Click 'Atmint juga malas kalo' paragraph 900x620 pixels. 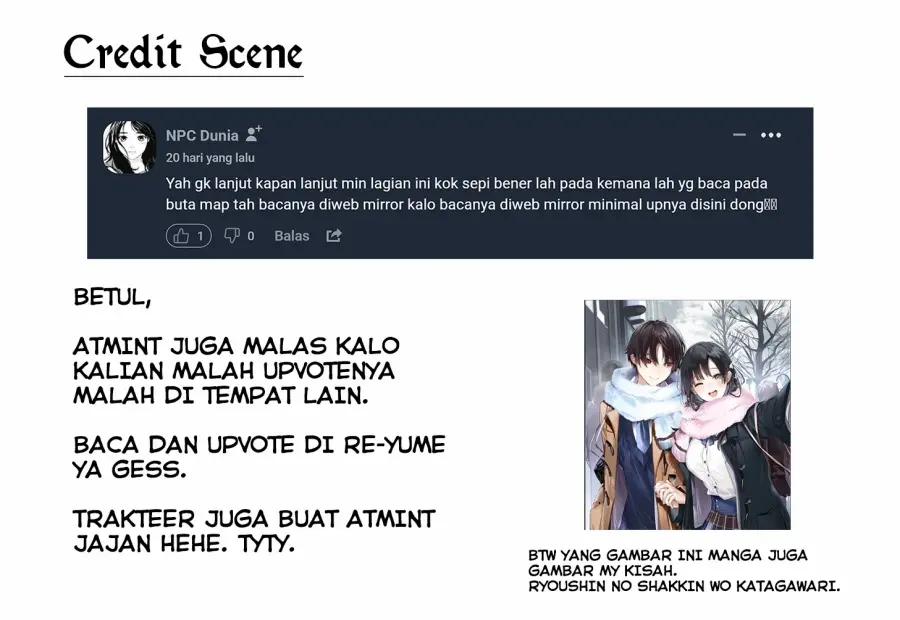236,371
